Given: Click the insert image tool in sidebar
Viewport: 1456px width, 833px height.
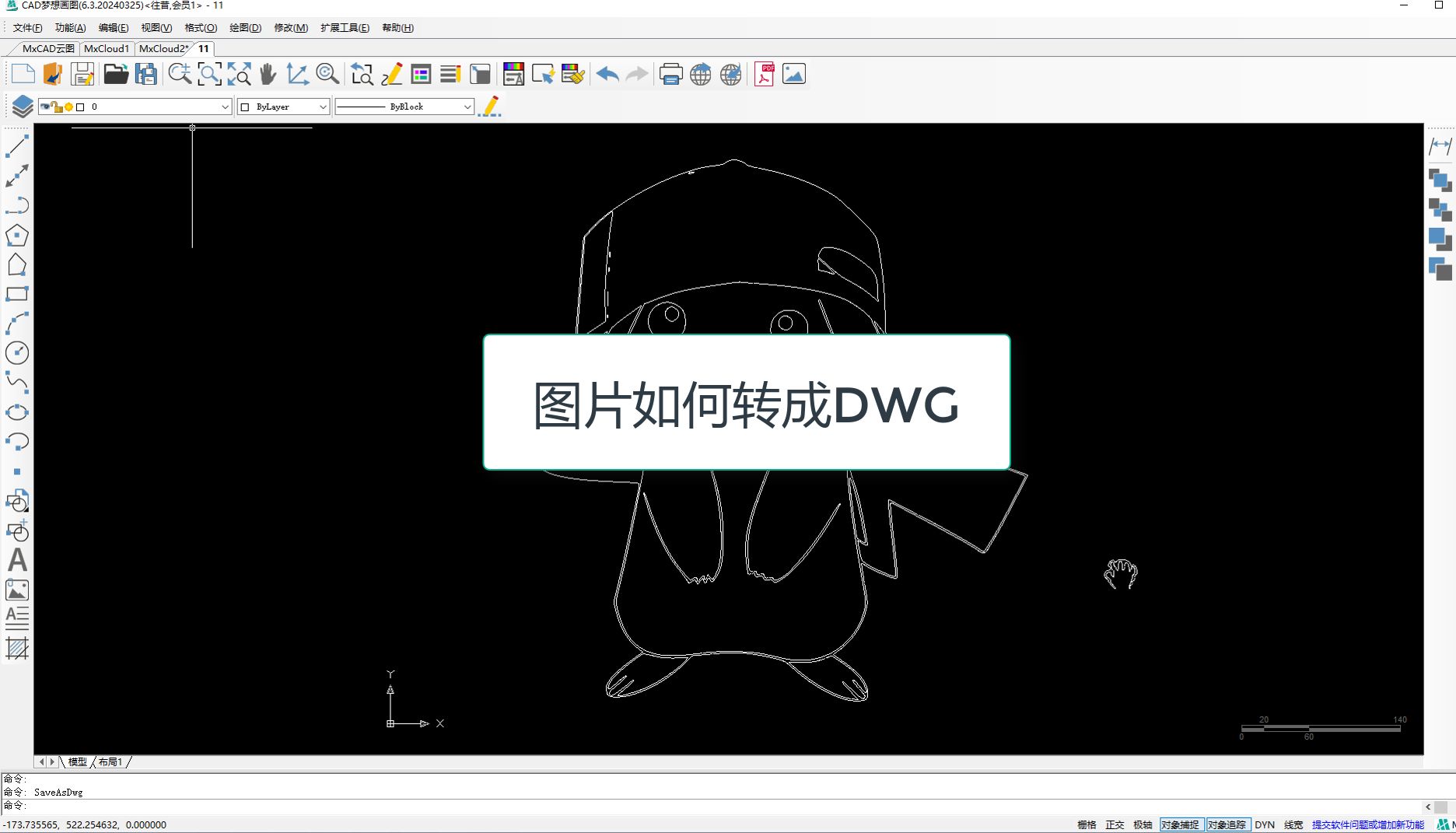Looking at the screenshot, I should pos(17,590).
